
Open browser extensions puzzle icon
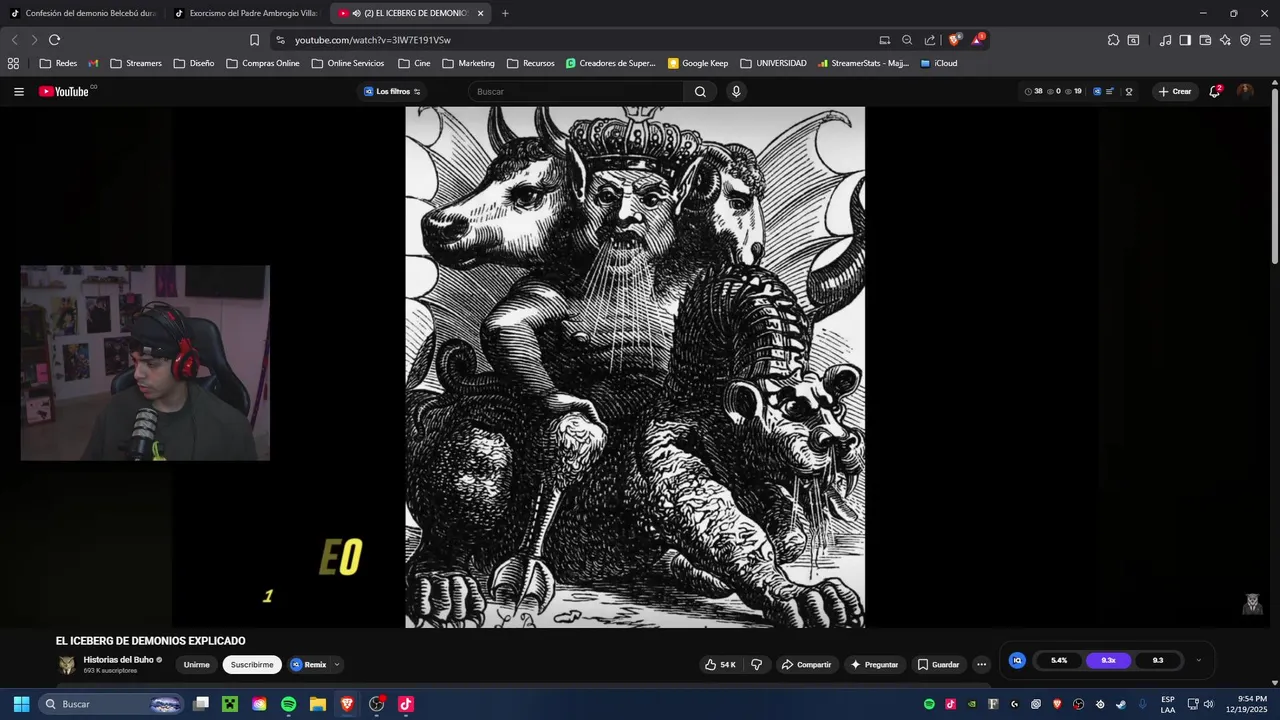point(1113,40)
